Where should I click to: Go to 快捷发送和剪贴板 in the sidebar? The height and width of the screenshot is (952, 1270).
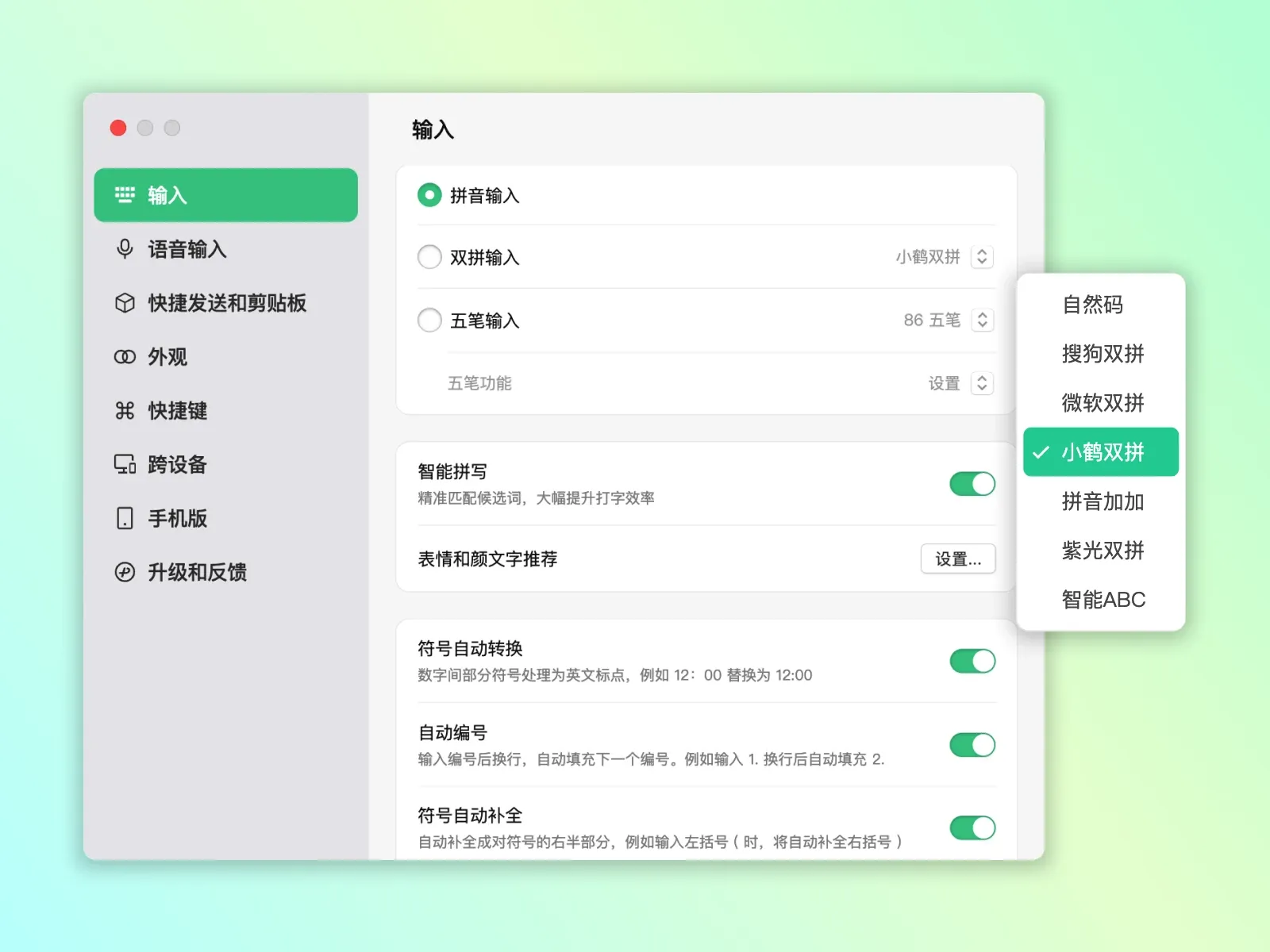(x=225, y=303)
